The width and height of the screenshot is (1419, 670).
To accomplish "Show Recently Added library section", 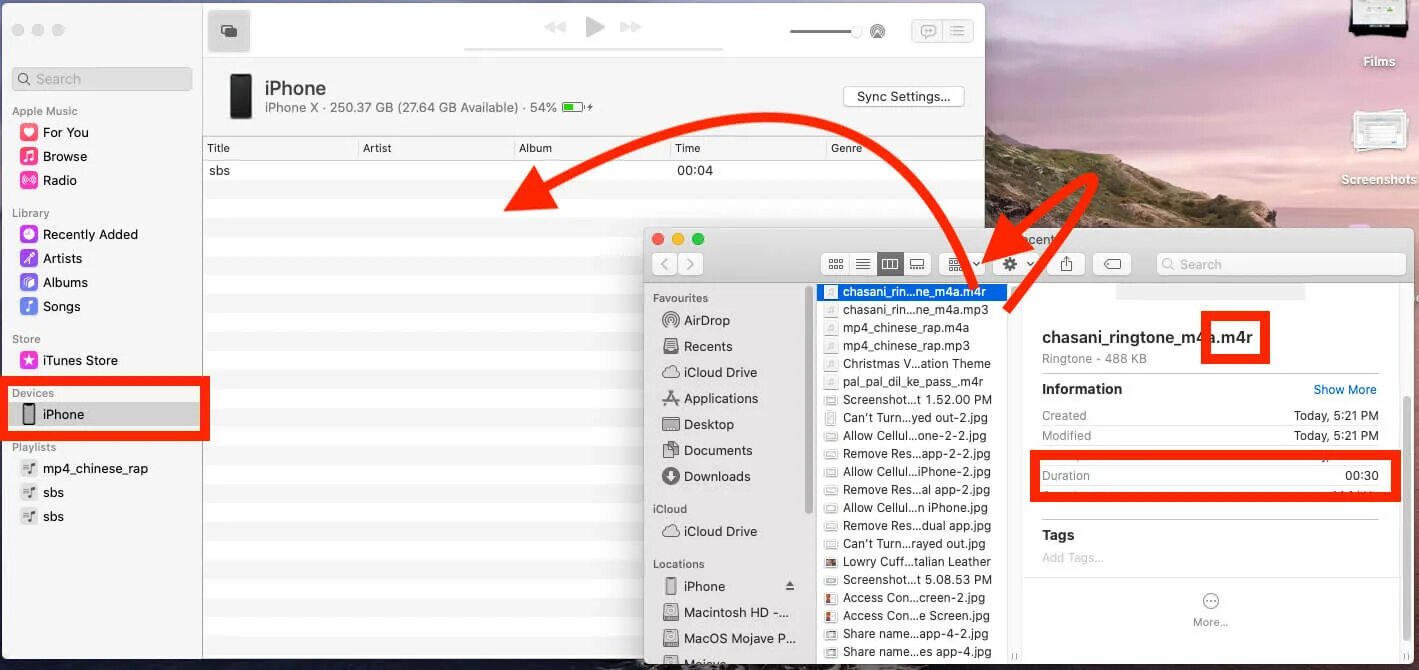I will tap(90, 234).
